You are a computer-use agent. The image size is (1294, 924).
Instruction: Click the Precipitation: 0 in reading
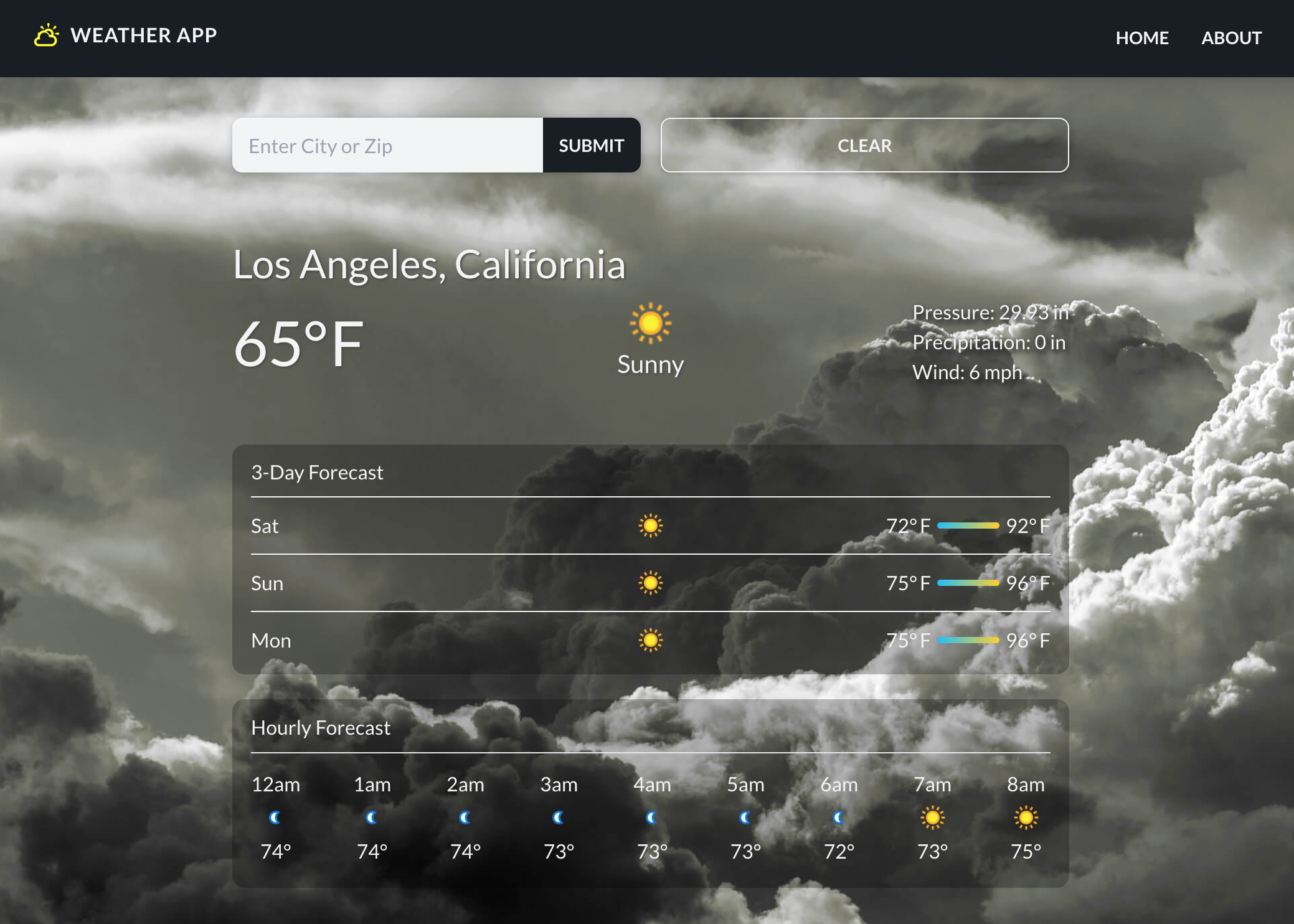point(989,342)
